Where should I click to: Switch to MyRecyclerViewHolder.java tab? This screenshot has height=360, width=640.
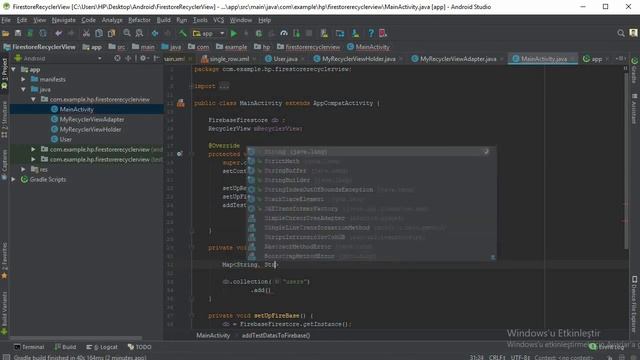358,59
